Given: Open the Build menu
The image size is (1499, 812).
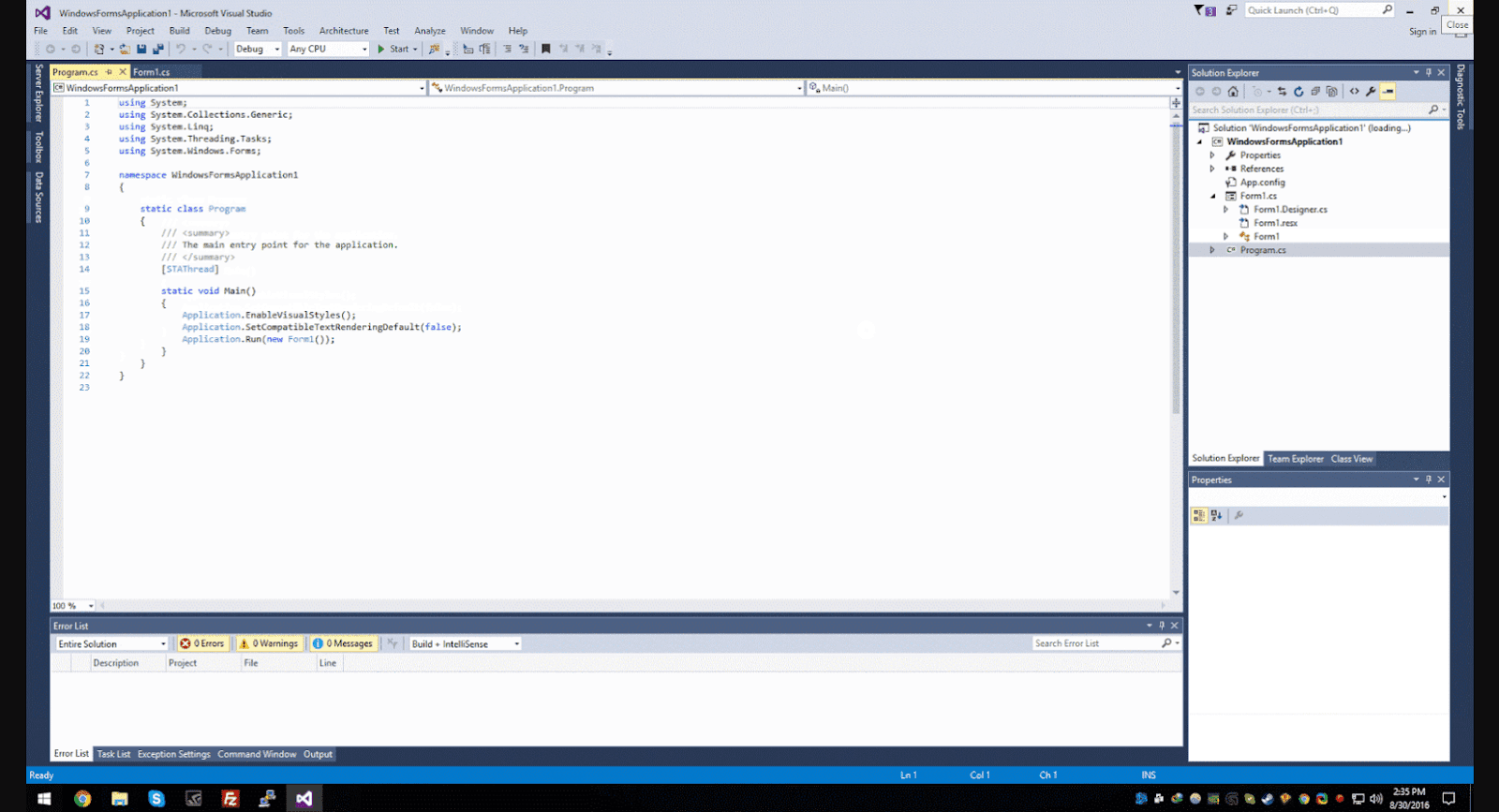Looking at the screenshot, I should pos(179,31).
